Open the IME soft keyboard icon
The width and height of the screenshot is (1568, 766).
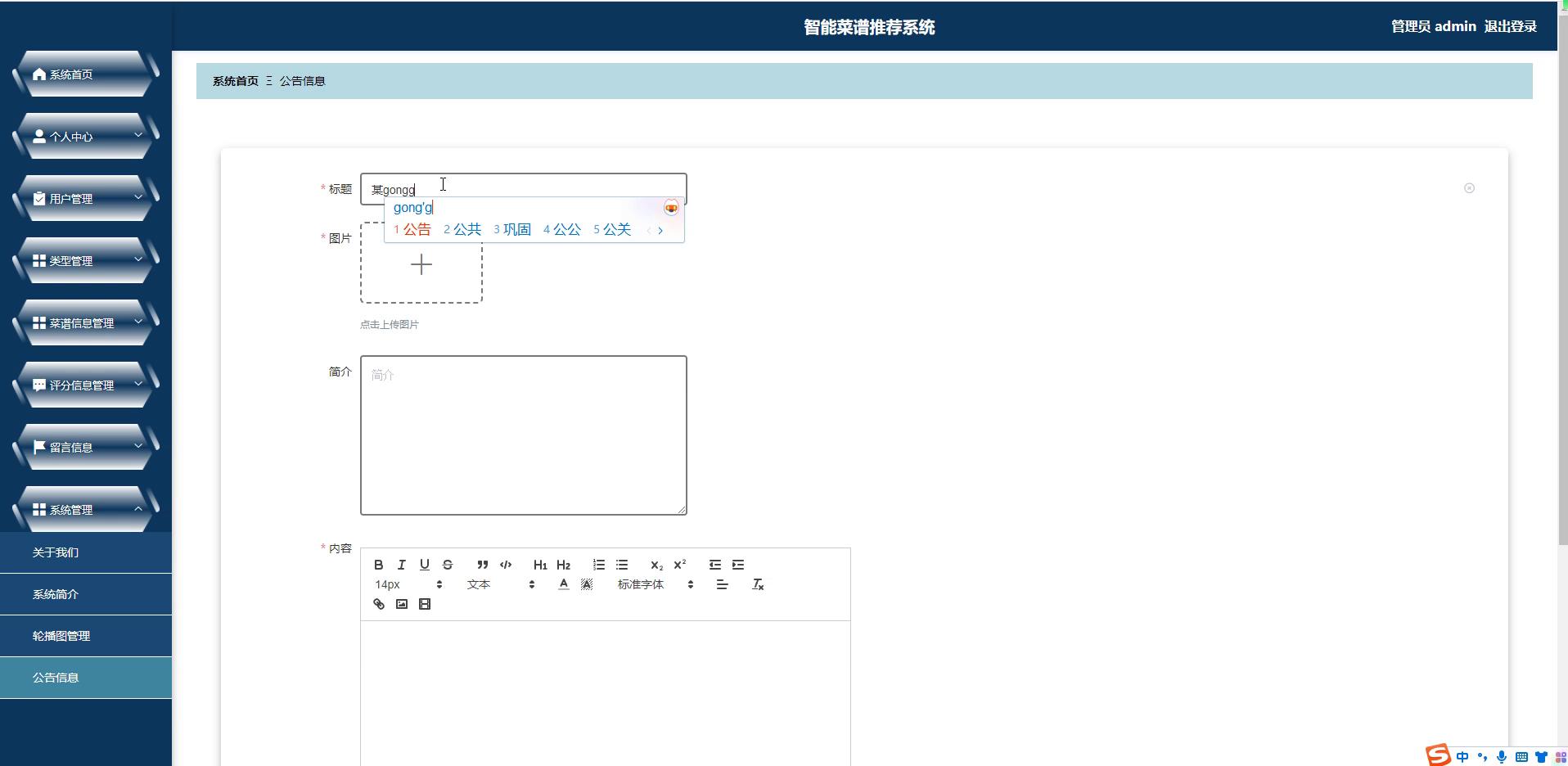1521,757
